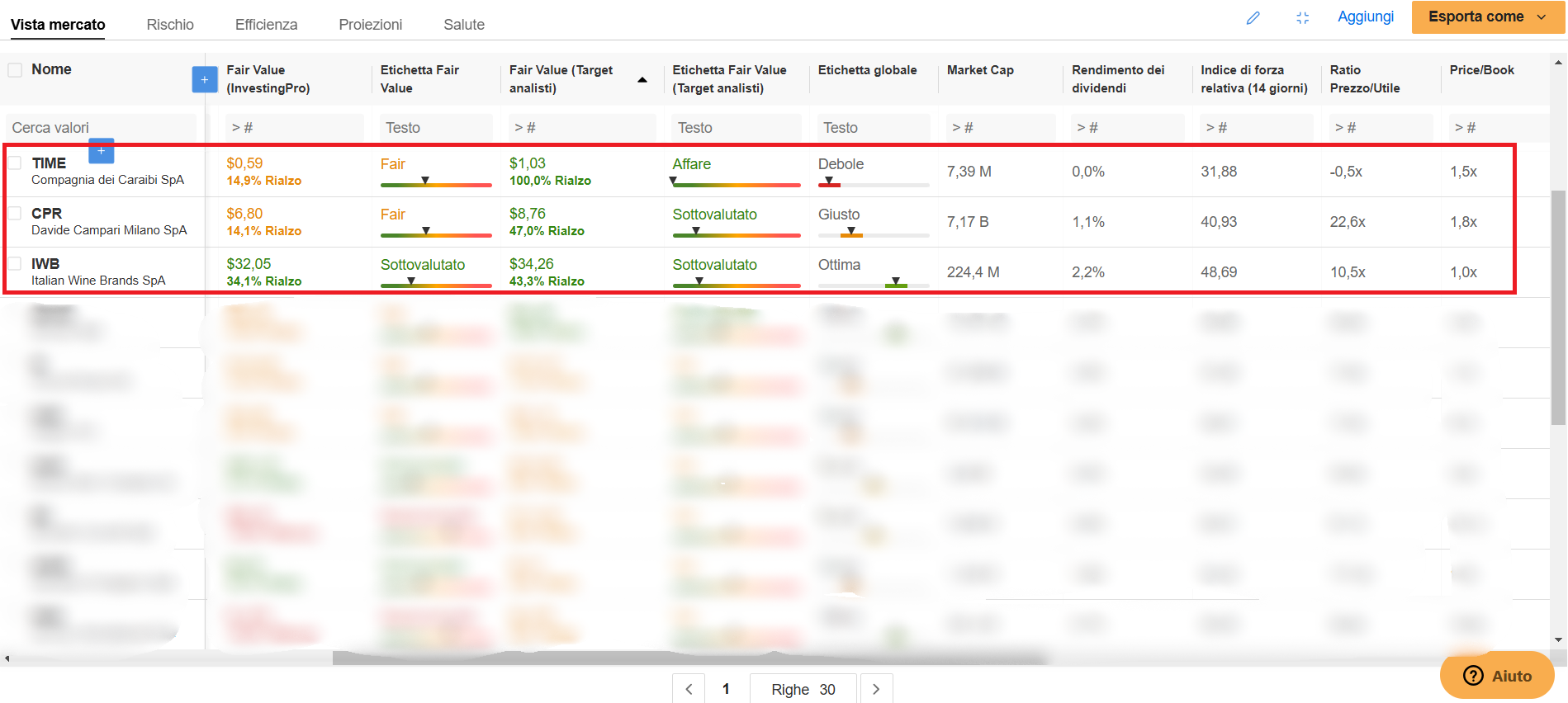The image size is (1568, 703).
Task: Click the sort arrow on Fair Value (Target analisti)
Action: coord(642,80)
